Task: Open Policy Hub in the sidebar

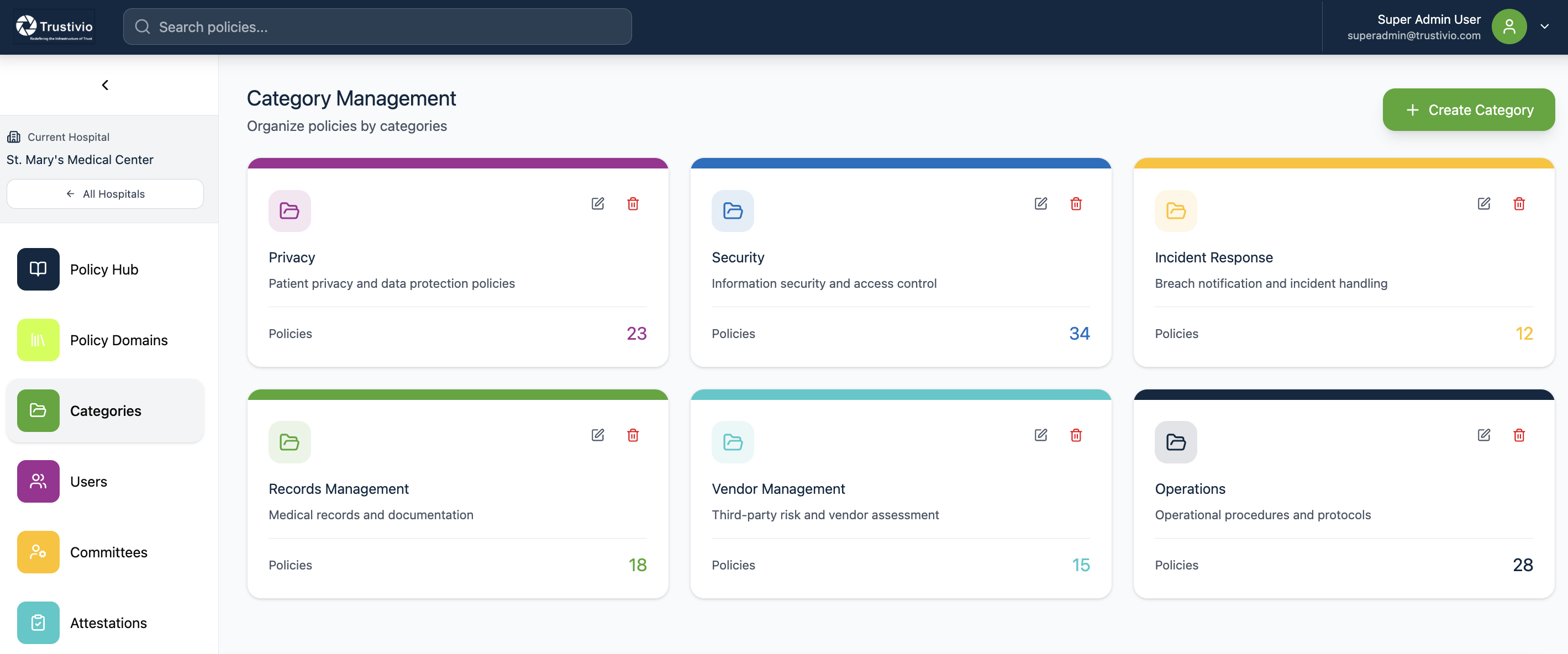Action: (104, 269)
